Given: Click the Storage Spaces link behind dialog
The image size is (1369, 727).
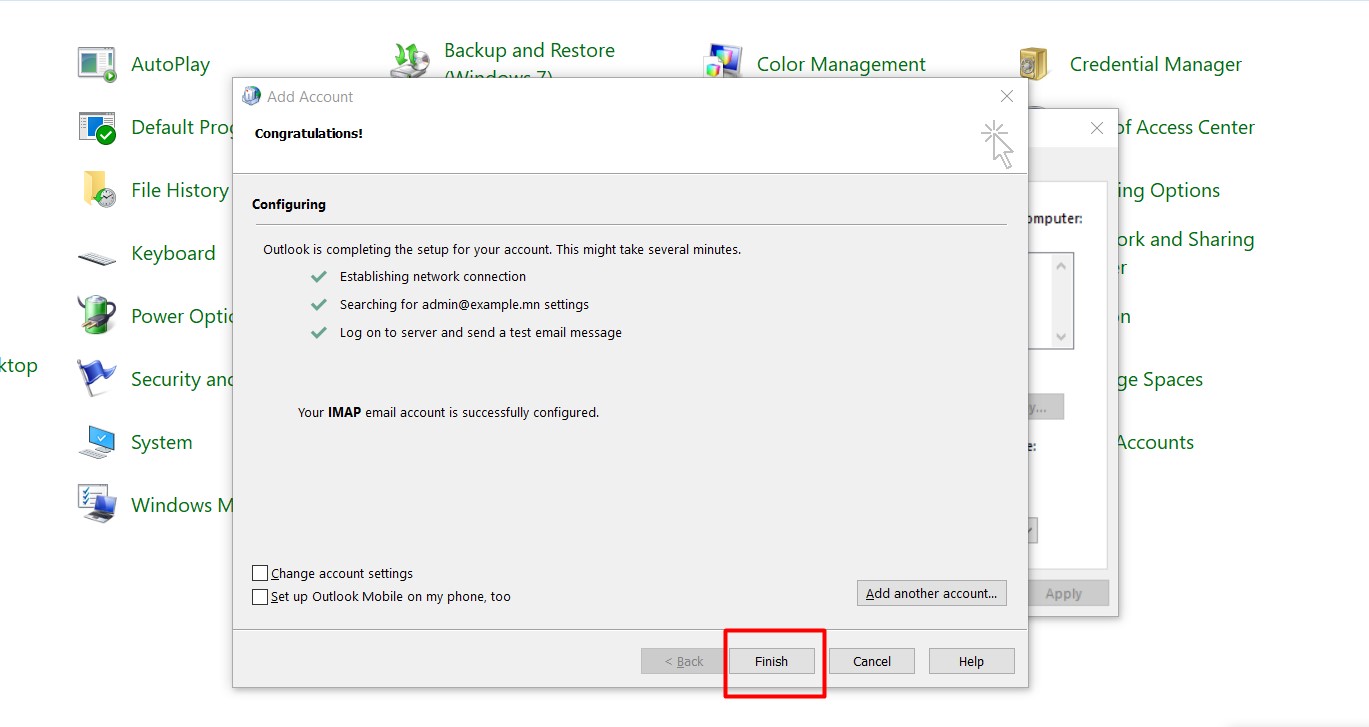Looking at the screenshot, I should coord(1160,379).
